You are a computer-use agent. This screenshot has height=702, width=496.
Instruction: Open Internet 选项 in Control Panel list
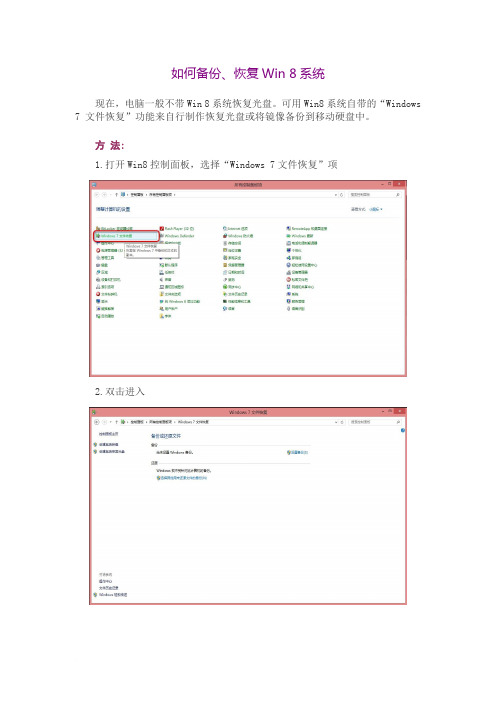click(x=235, y=228)
